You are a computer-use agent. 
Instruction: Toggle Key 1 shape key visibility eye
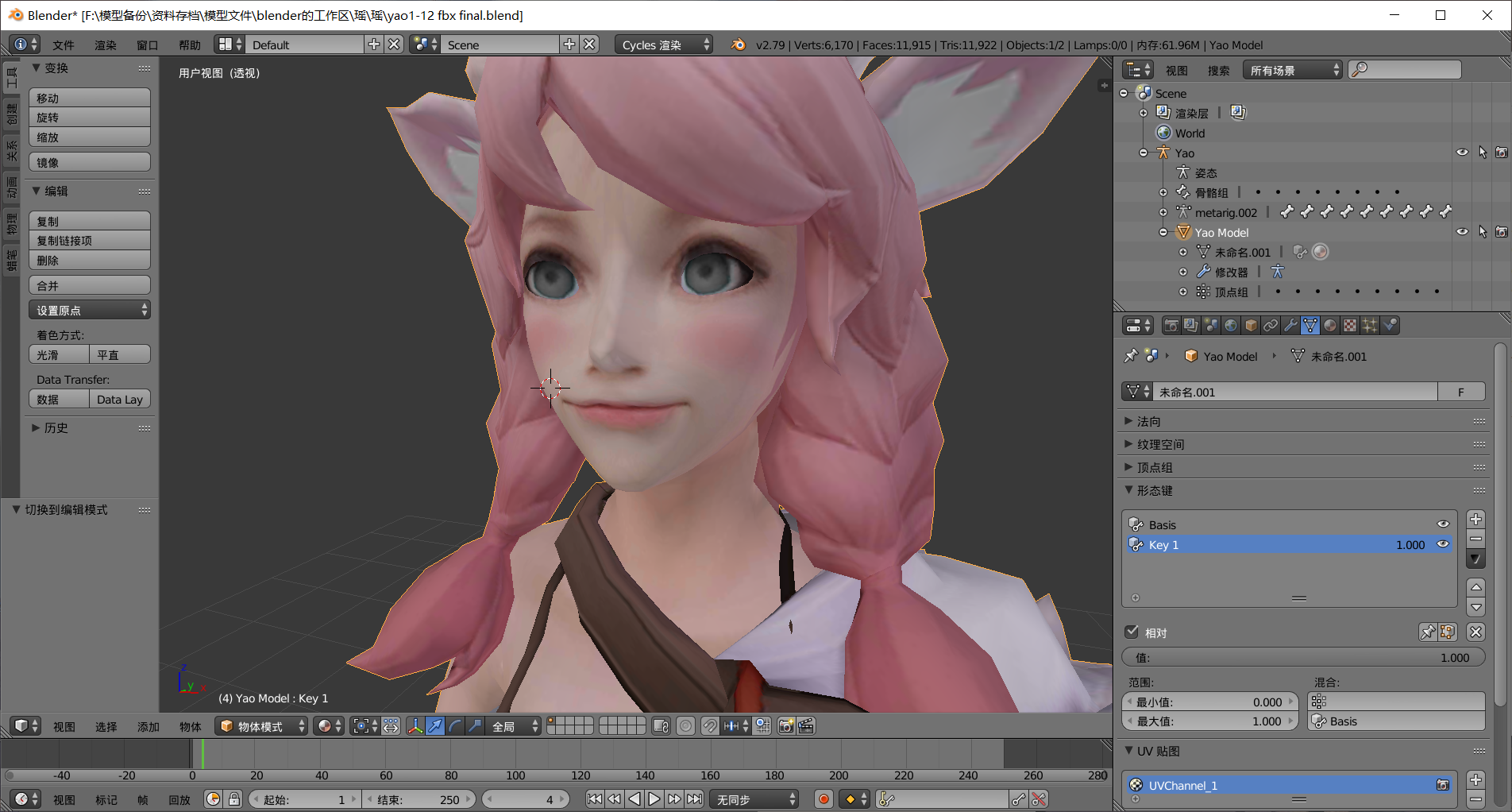point(1443,544)
